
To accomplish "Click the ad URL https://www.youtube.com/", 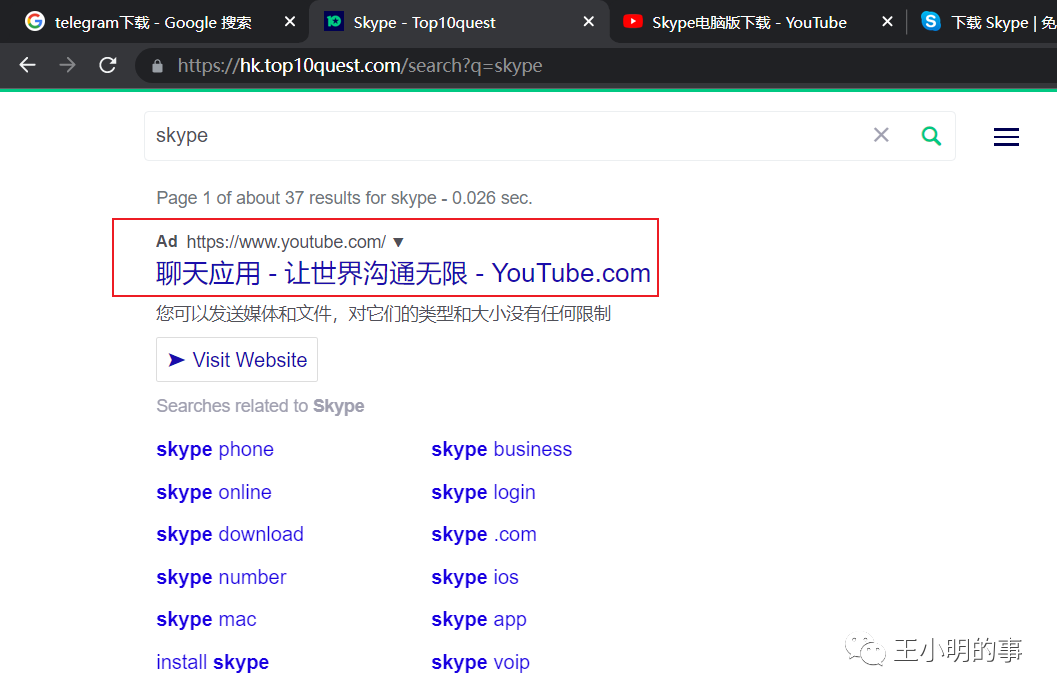I will click(x=286, y=242).
